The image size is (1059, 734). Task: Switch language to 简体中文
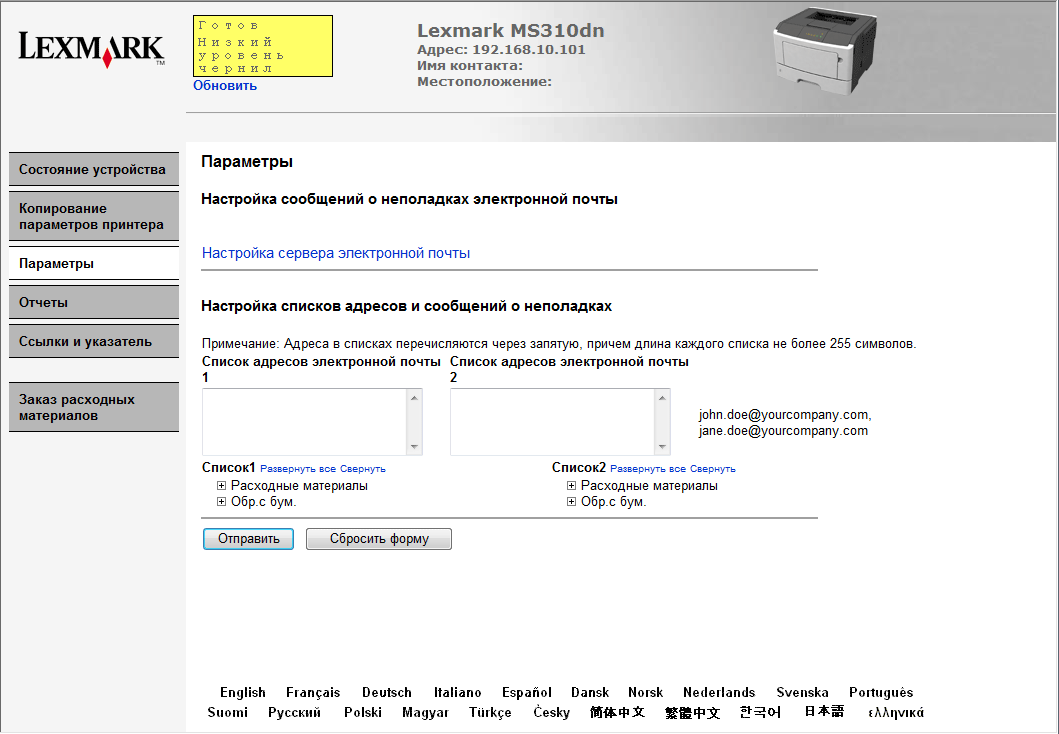click(617, 712)
